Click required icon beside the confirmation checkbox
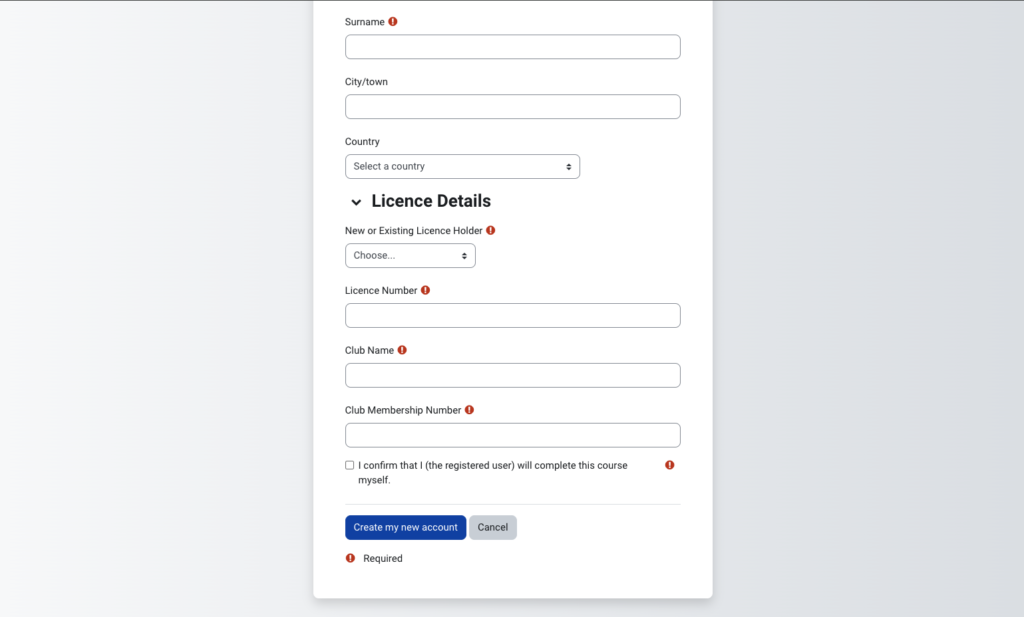Viewport: 1024px width, 617px height. 670,465
